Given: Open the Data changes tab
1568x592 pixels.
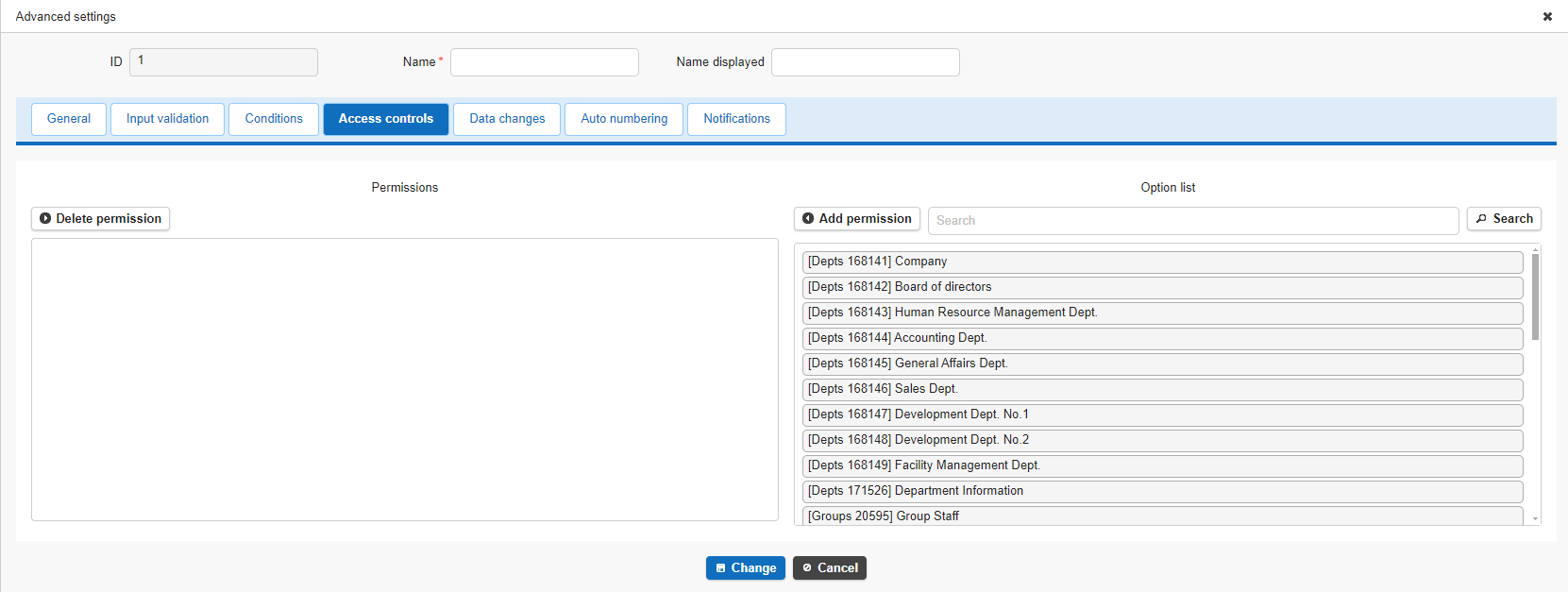Looking at the screenshot, I should [x=507, y=119].
